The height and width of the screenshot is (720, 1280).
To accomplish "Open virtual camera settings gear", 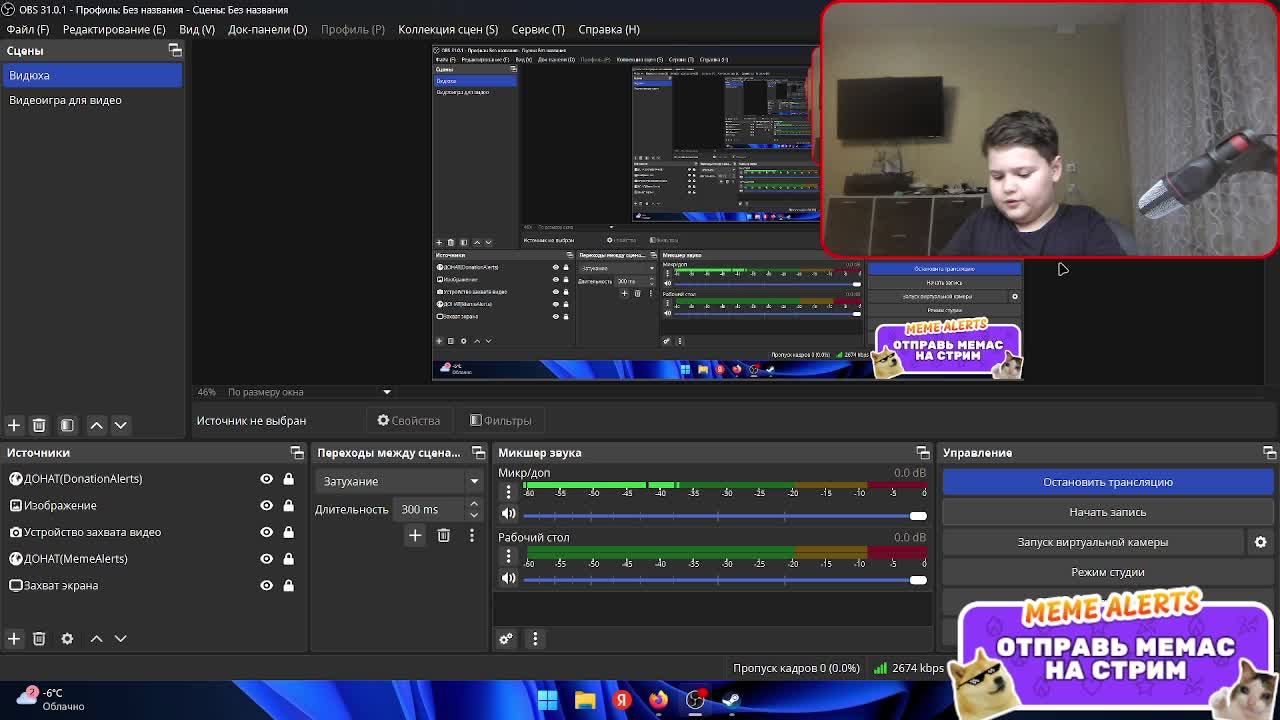I will tap(1260, 542).
